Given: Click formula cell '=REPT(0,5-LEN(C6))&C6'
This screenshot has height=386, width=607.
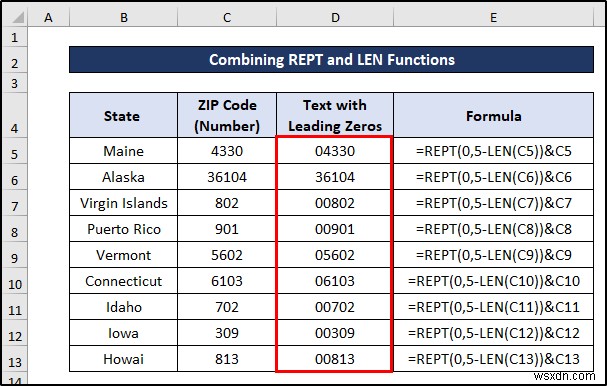Looking at the screenshot, I should pyautogui.click(x=493, y=177).
